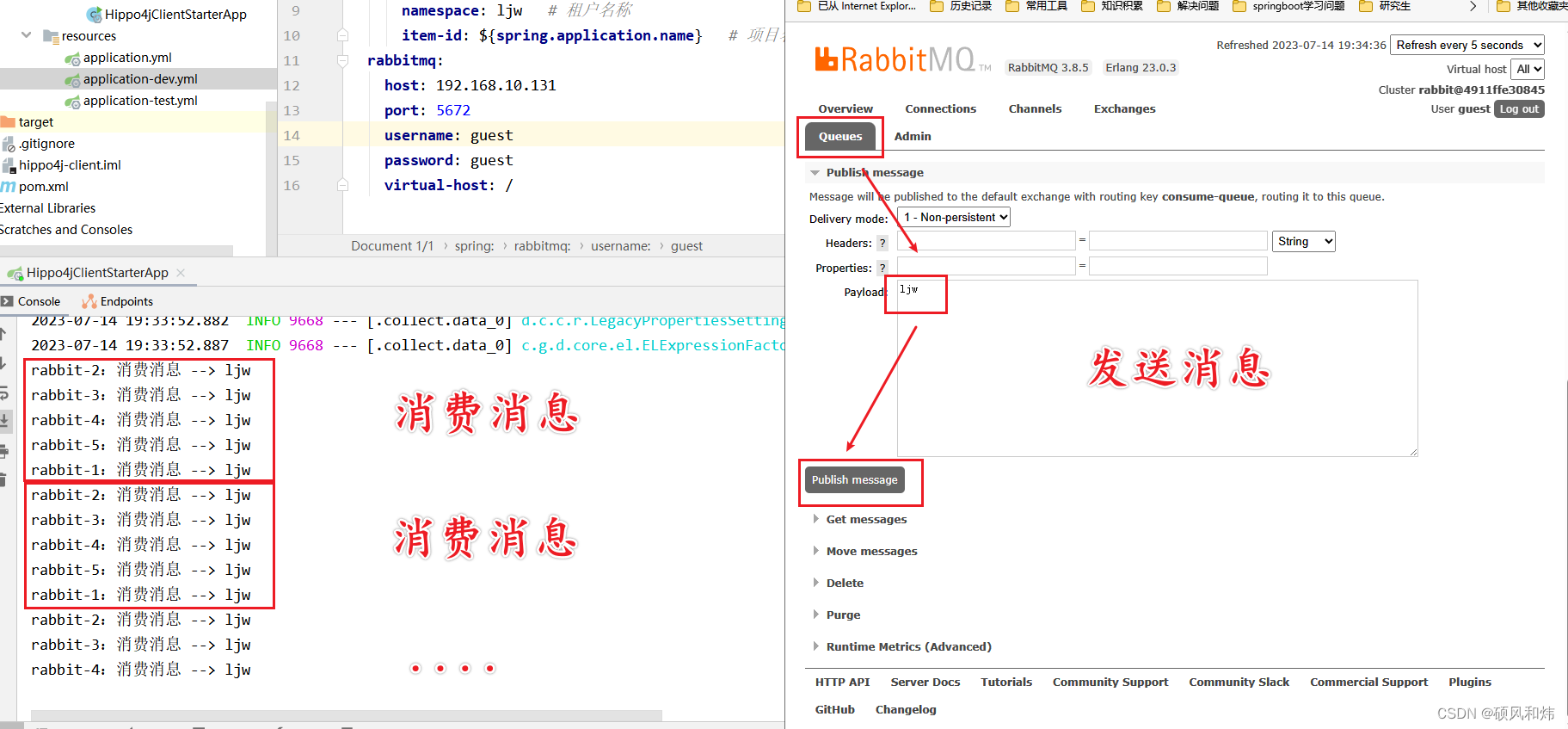The image size is (1568, 729).
Task: Switch to the Connections tab
Action: point(940,108)
